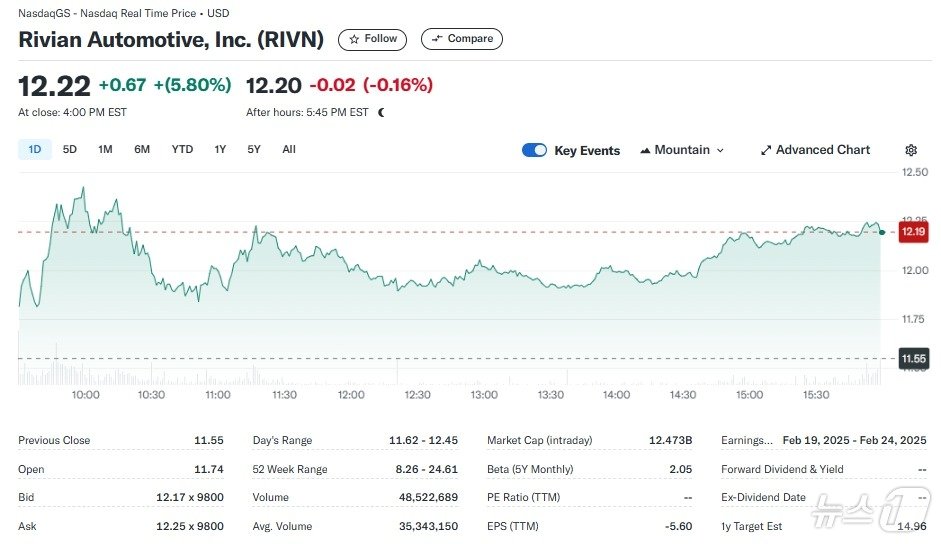Switch to the 5Y range

point(254,150)
